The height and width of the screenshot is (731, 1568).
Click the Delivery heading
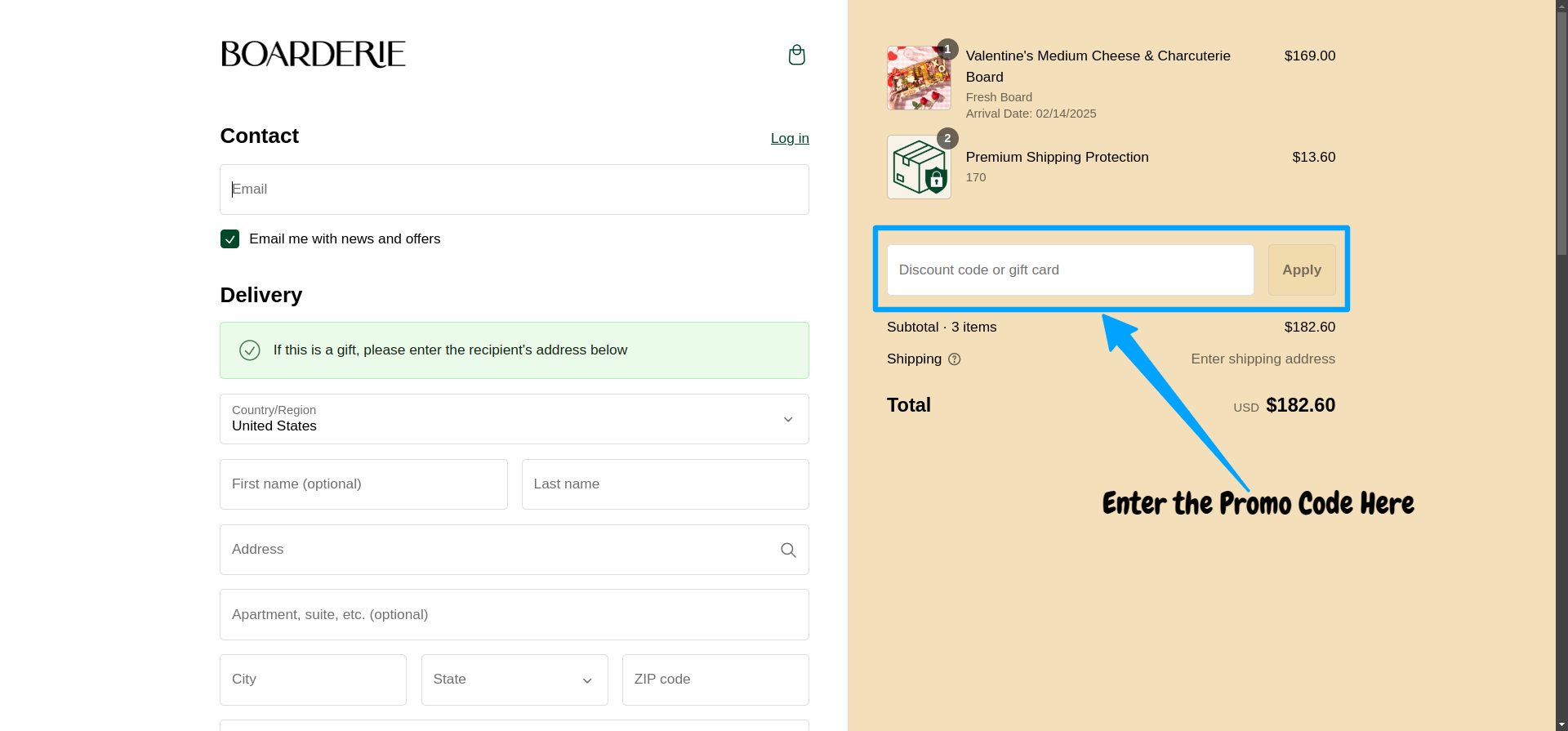(x=261, y=295)
